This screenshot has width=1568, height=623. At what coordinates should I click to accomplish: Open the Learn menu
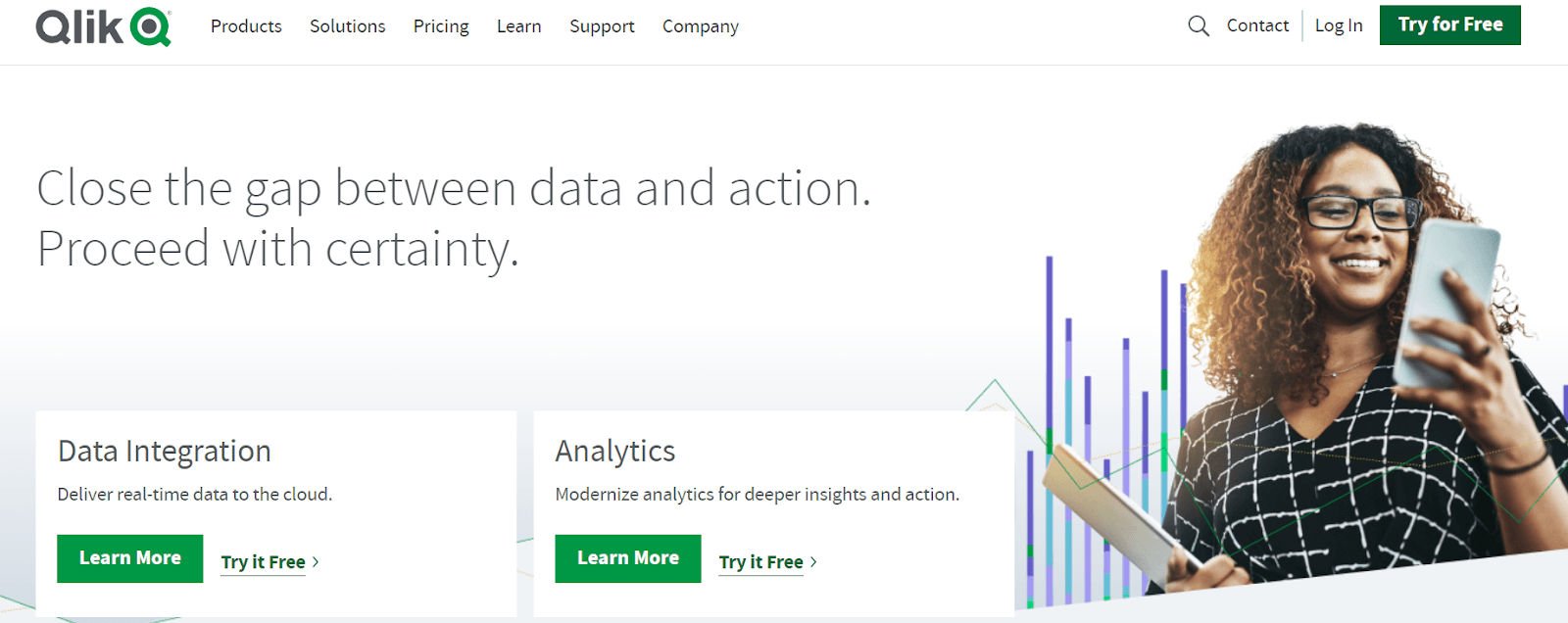pyautogui.click(x=518, y=26)
